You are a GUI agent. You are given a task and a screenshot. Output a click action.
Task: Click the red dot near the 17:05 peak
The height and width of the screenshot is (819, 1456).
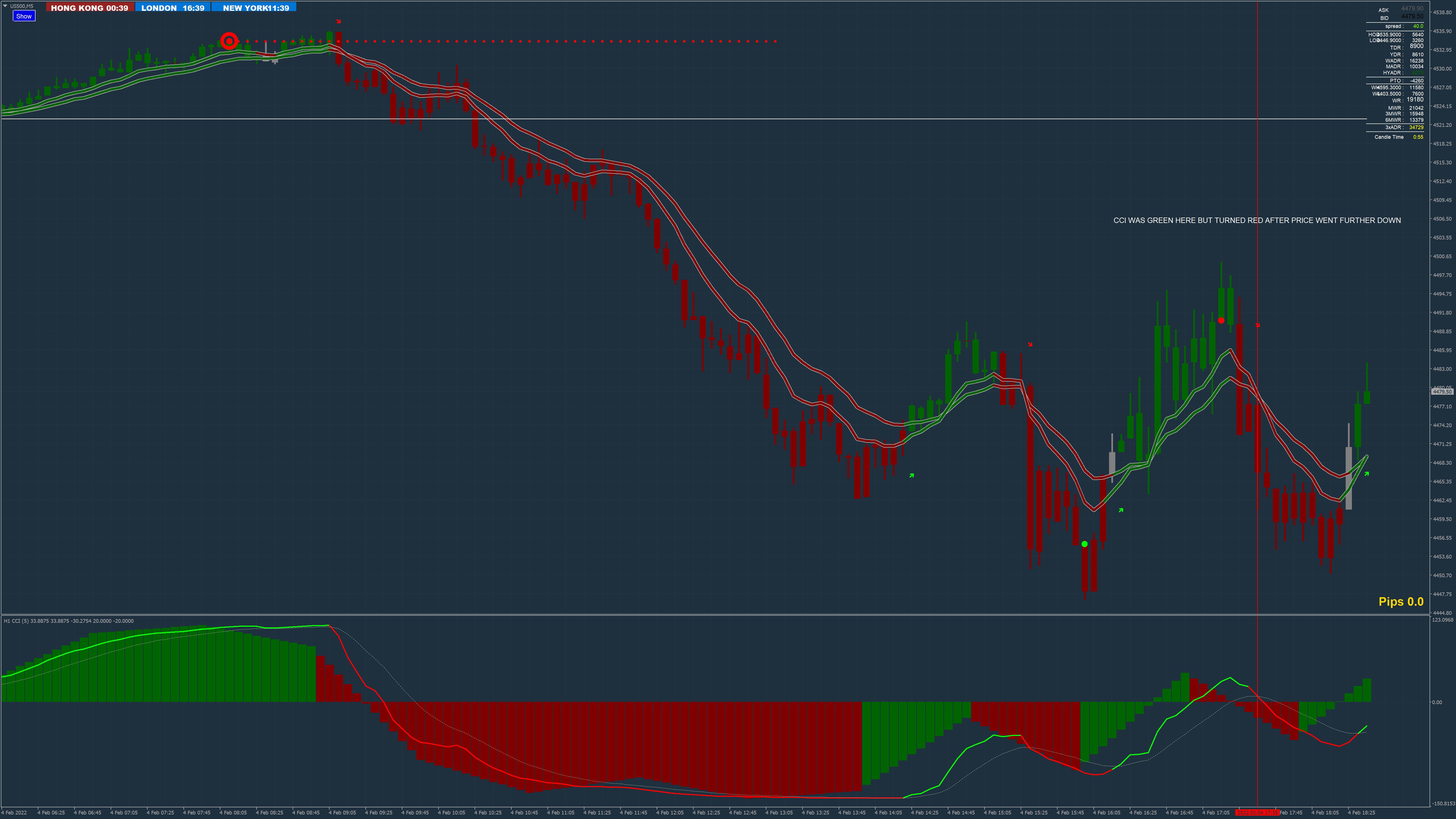pyautogui.click(x=1221, y=320)
